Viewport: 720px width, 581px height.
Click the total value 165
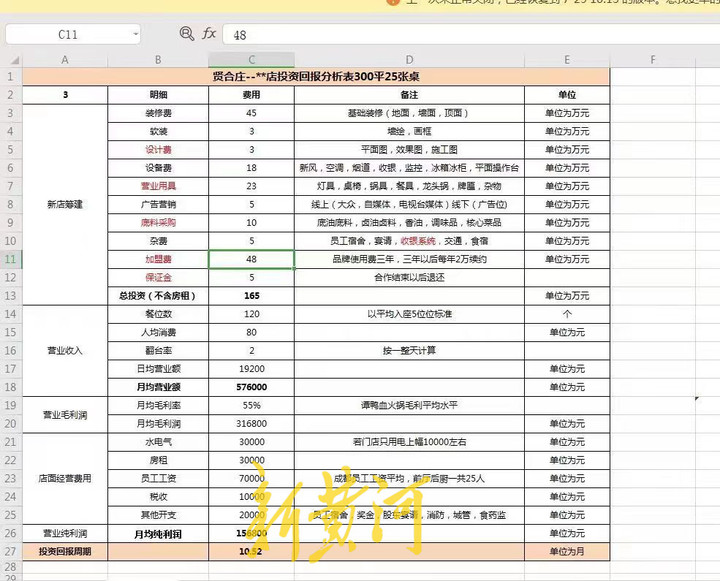252,296
